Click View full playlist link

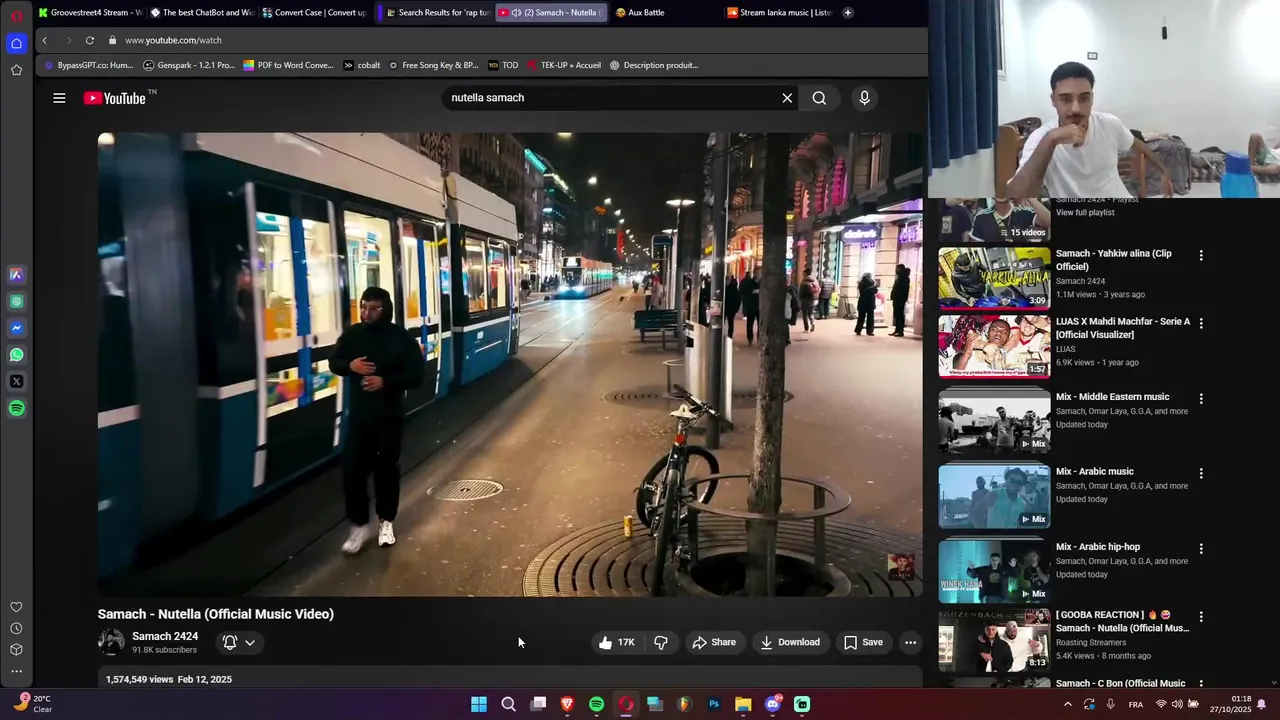(1085, 213)
